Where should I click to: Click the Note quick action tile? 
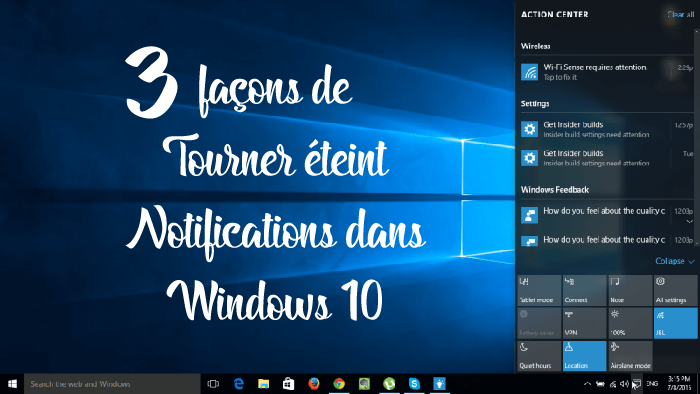(x=630, y=290)
